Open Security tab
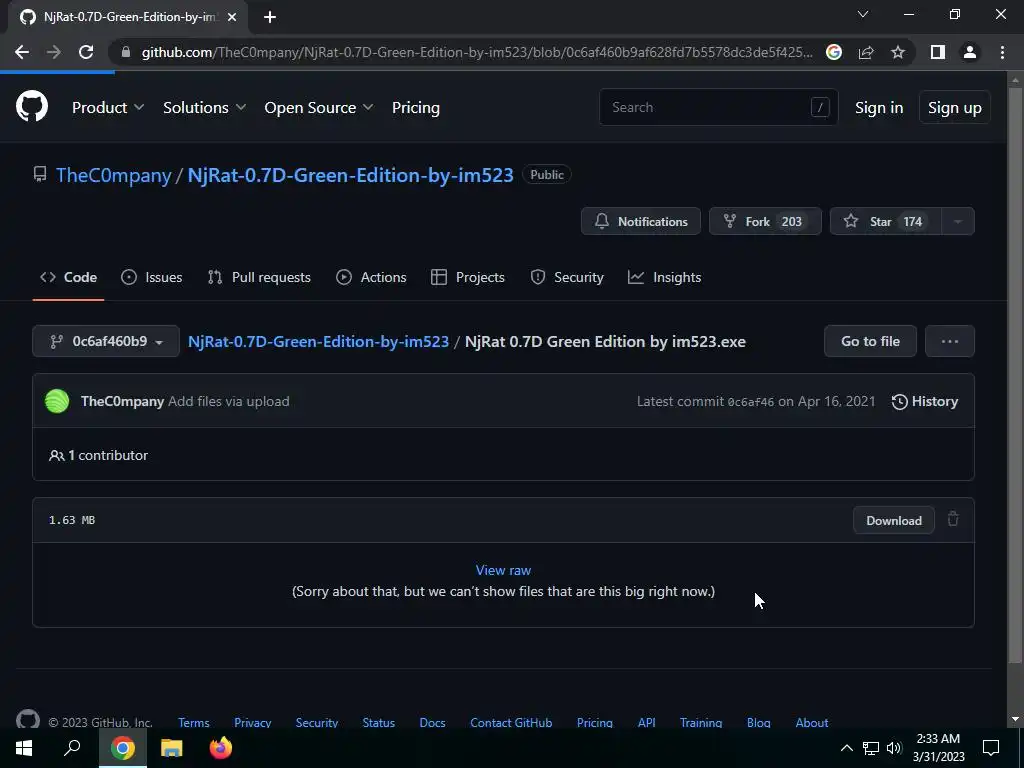 click(x=567, y=277)
